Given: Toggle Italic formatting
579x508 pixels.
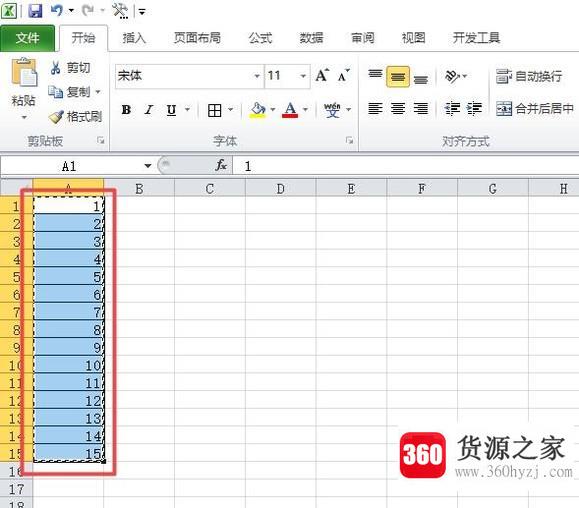Looking at the screenshot, I should (149, 110).
